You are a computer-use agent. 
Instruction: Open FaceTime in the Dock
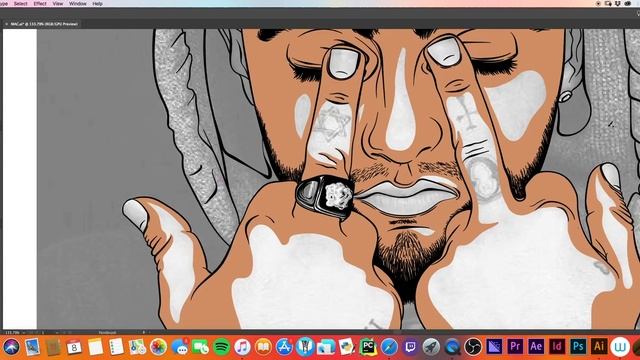pyautogui.click(x=200, y=347)
